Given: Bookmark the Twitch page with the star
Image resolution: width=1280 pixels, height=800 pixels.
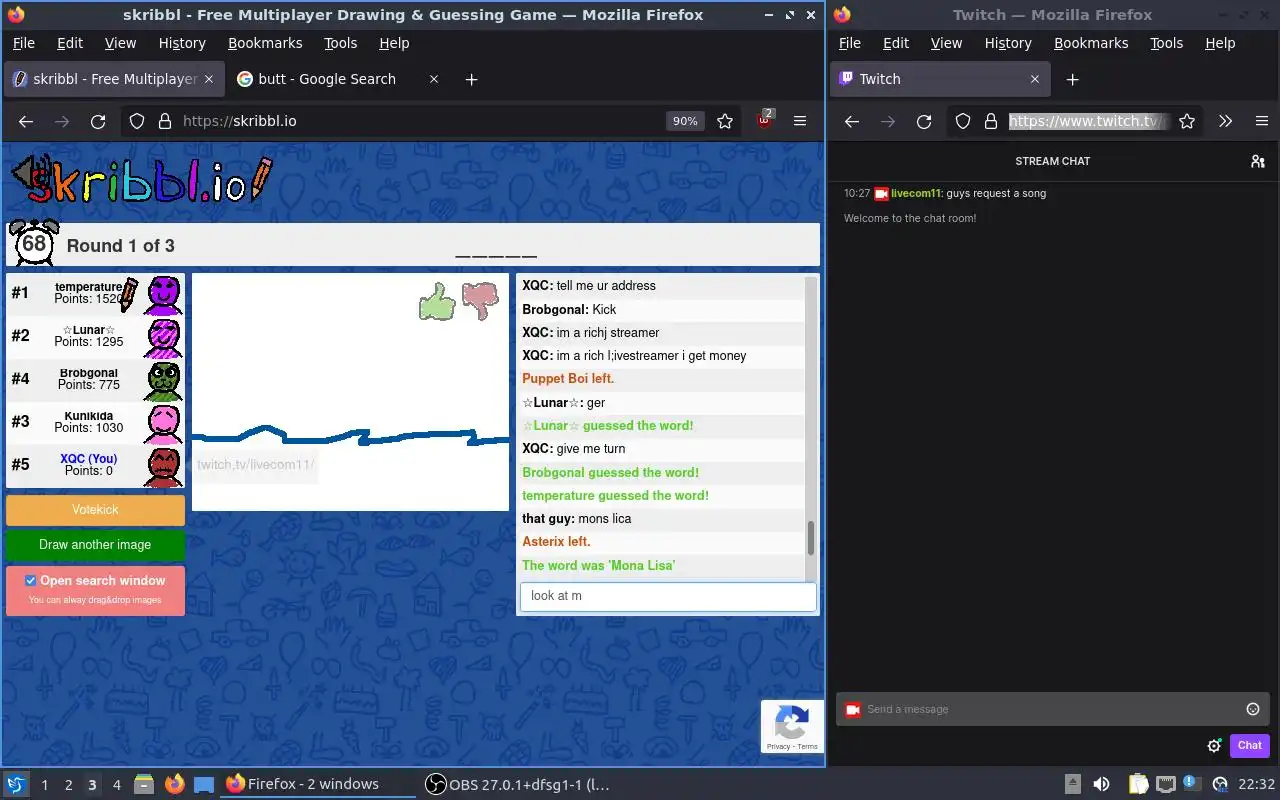Looking at the screenshot, I should (x=1187, y=121).
